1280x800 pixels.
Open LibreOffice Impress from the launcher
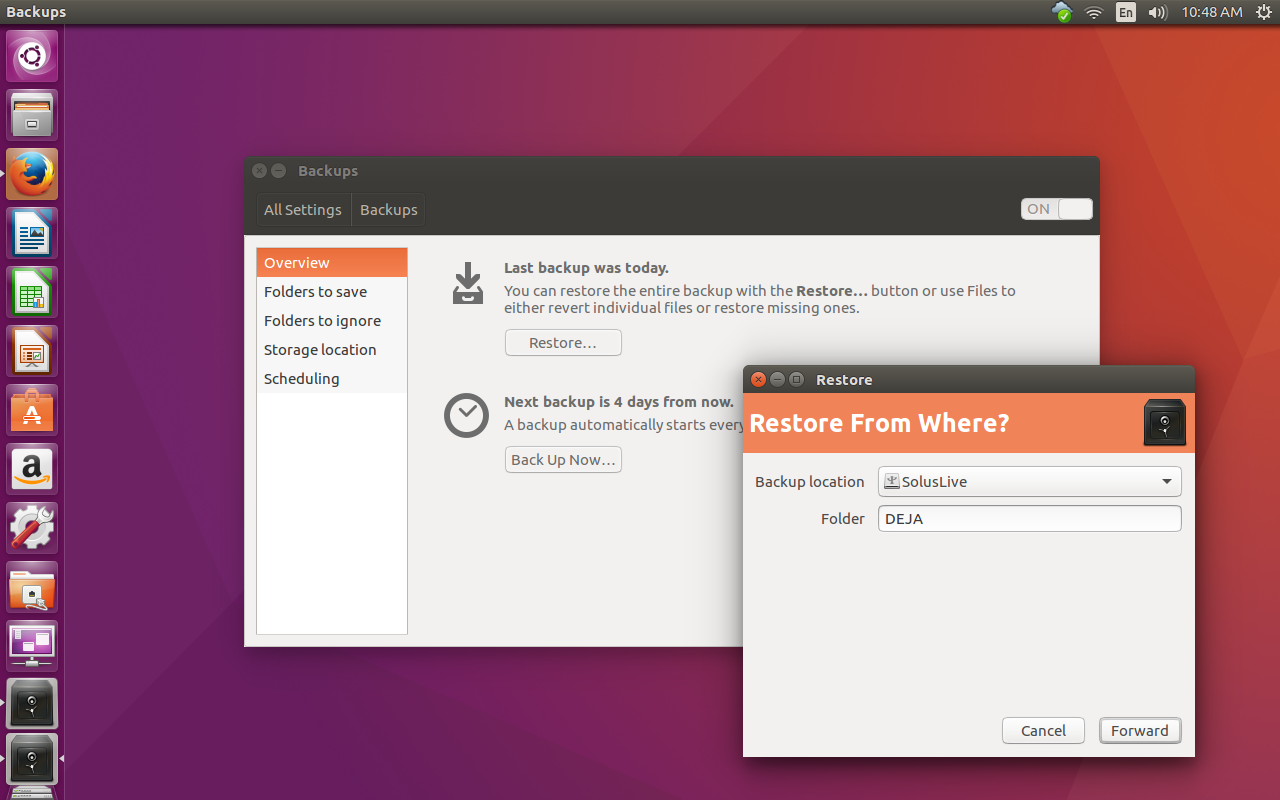(32, 351)
